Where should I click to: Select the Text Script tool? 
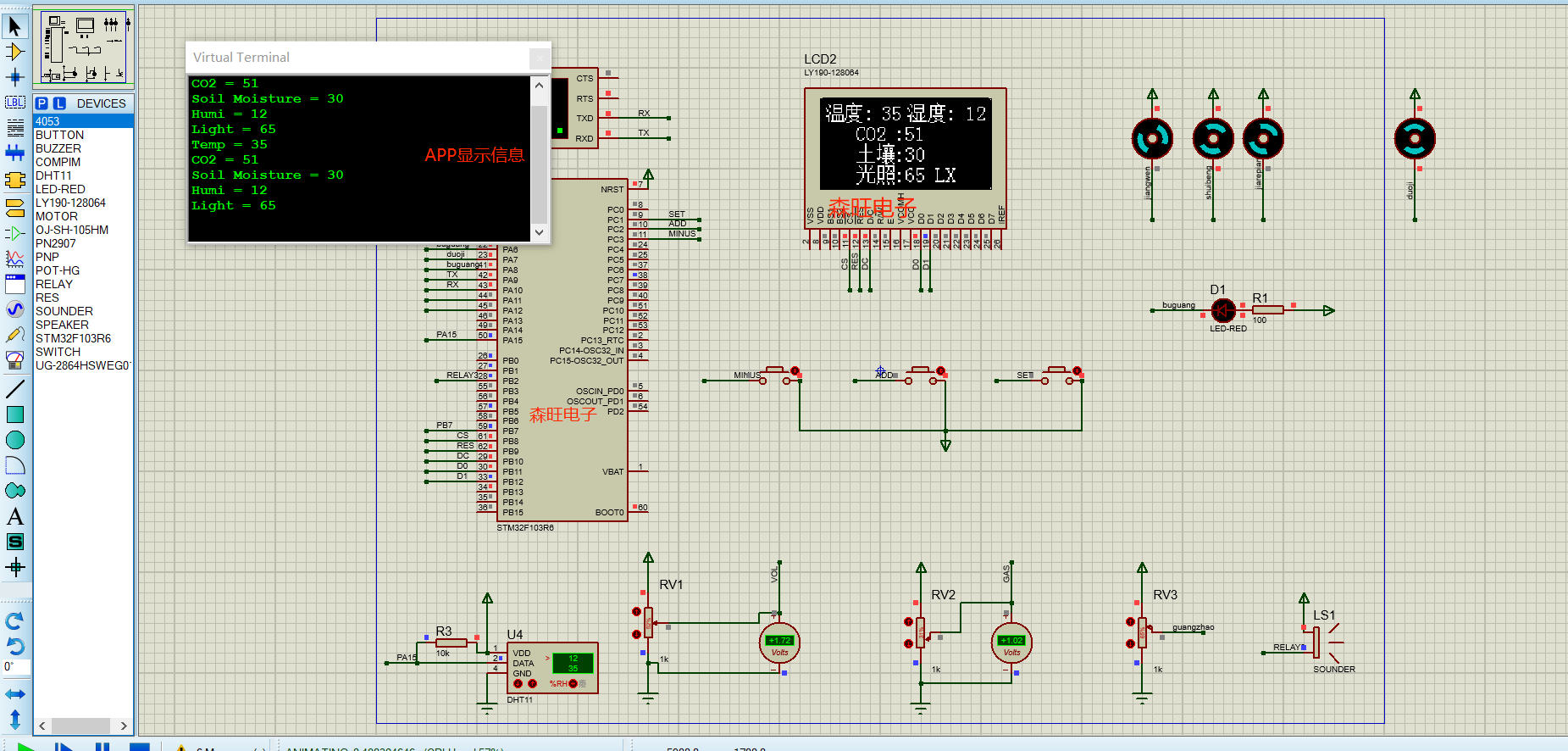tap(14, 128)
